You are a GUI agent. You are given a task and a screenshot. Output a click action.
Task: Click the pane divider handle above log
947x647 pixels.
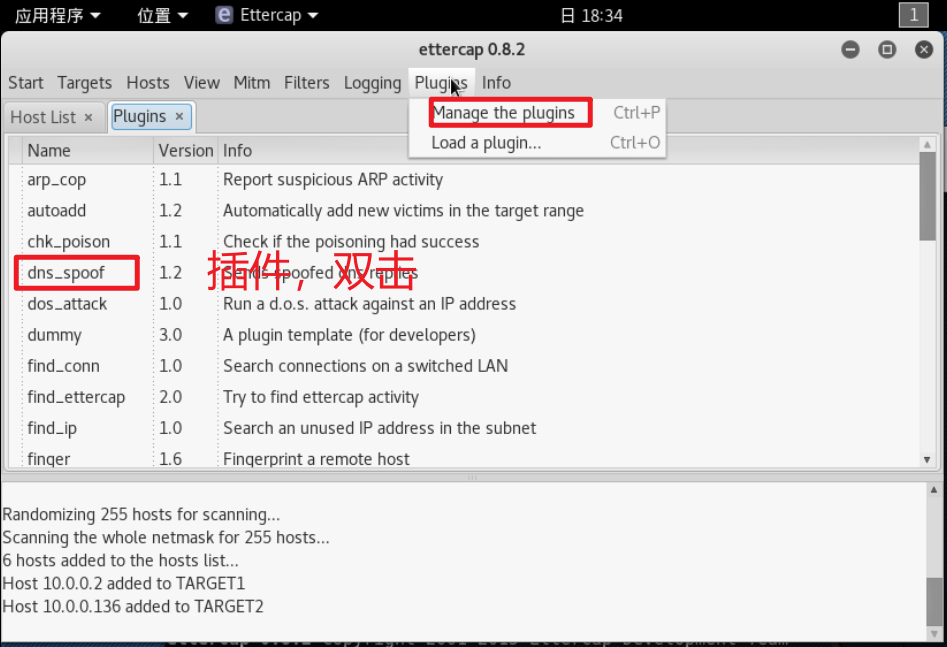472,477
